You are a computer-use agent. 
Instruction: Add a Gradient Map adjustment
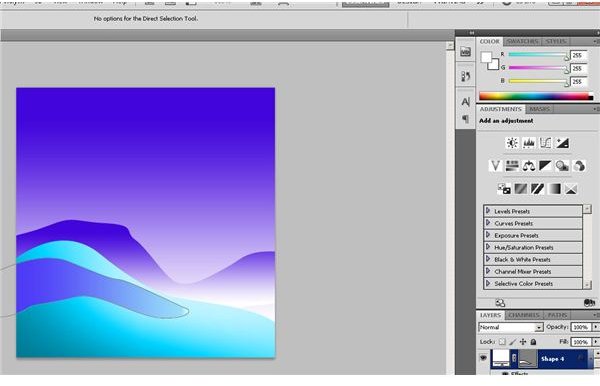point(554,189)
